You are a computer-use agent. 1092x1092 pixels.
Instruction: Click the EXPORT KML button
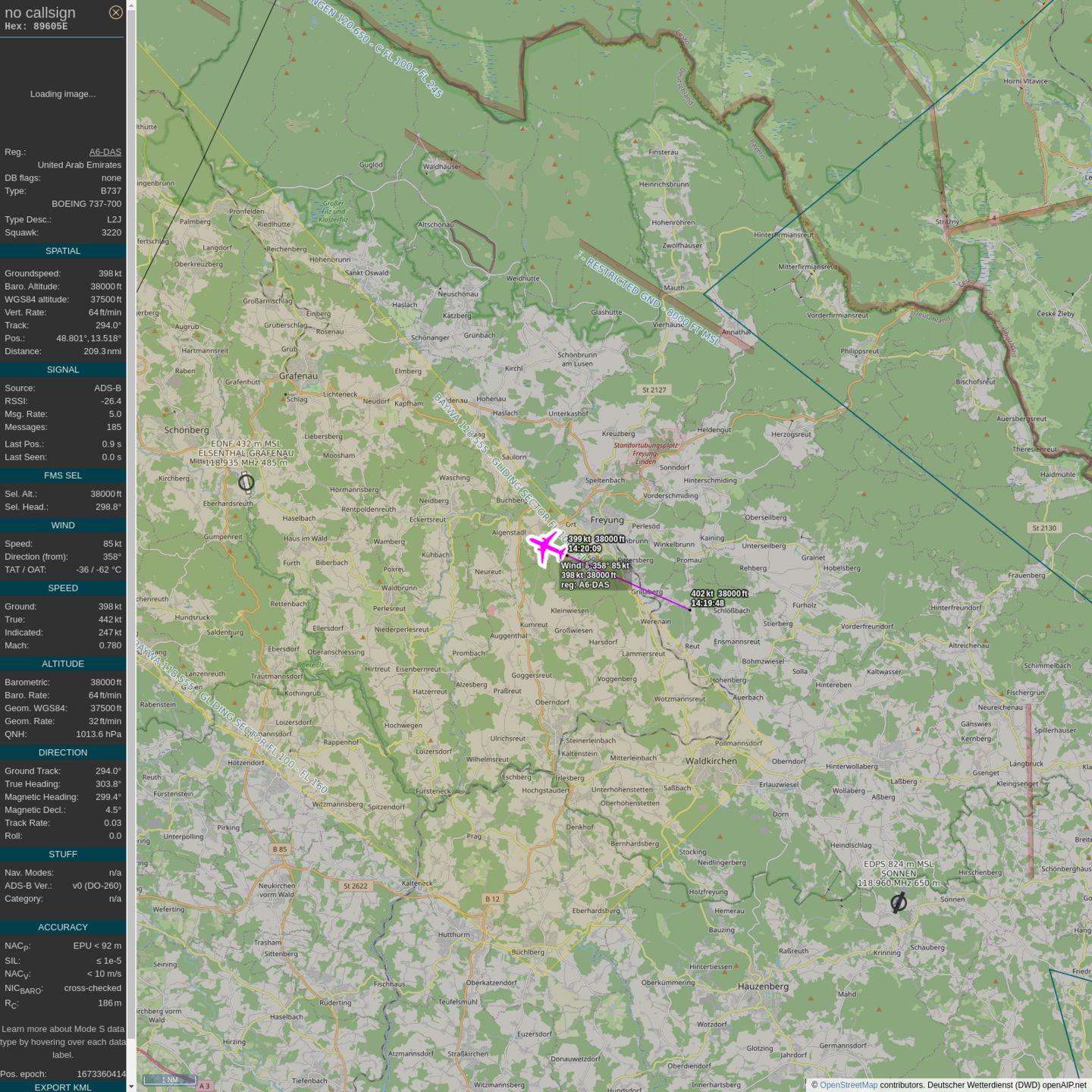pyautogui.click(x=63, y=1087)
